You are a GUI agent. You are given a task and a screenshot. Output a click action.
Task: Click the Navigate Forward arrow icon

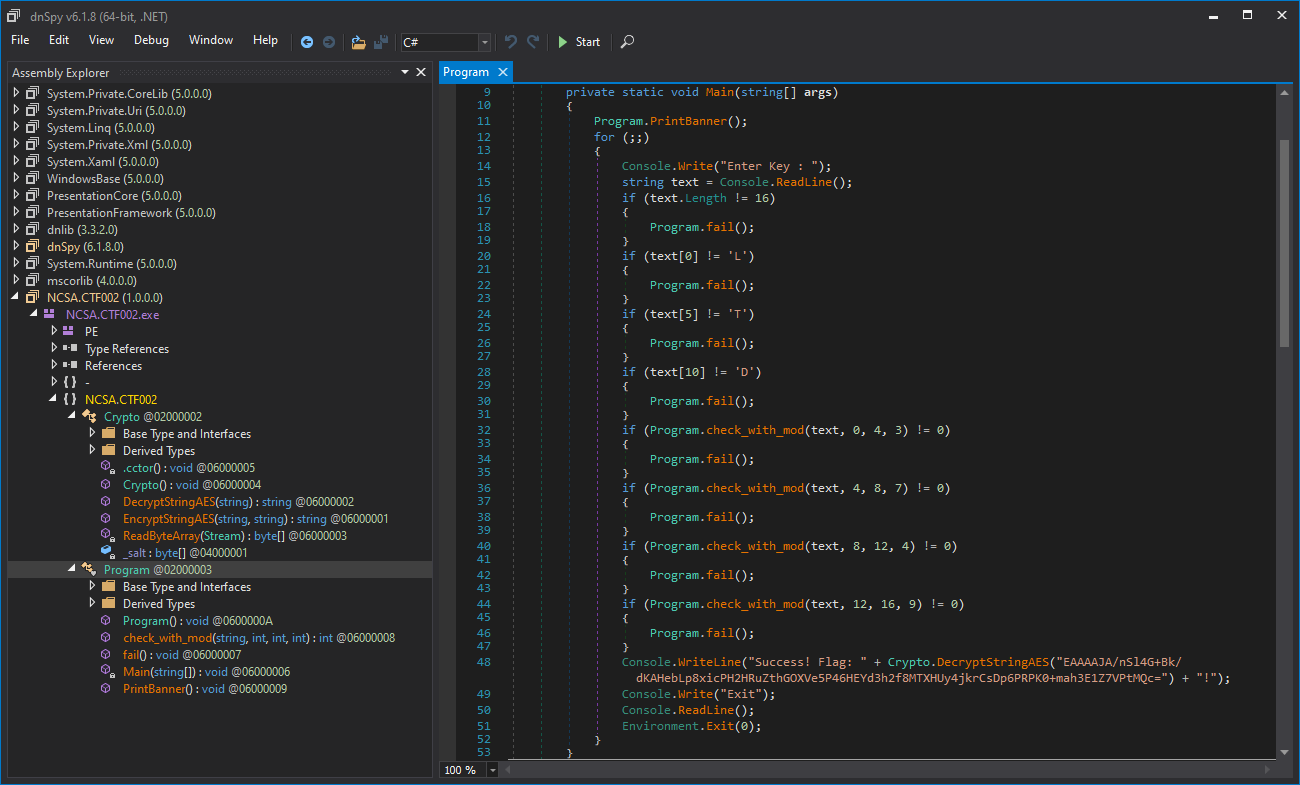tap(328, 42)
